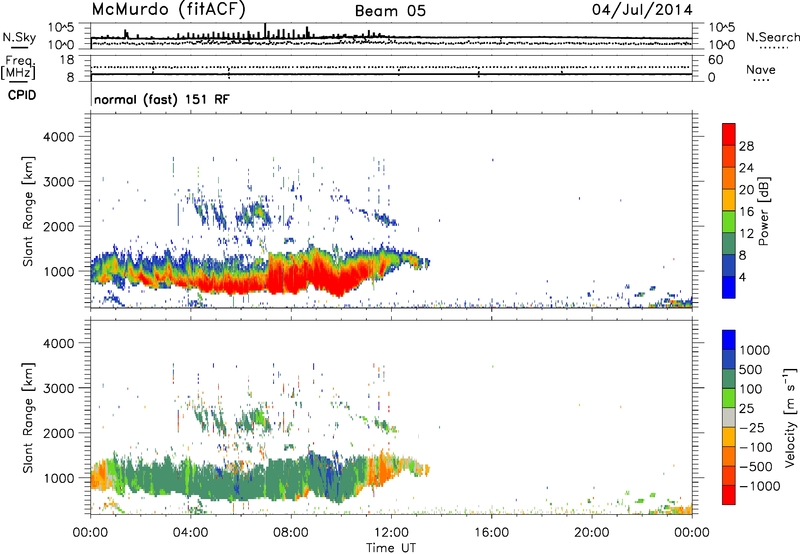
Task: Click the "−25" tick on Velocity colorbar
Action: 752,428
